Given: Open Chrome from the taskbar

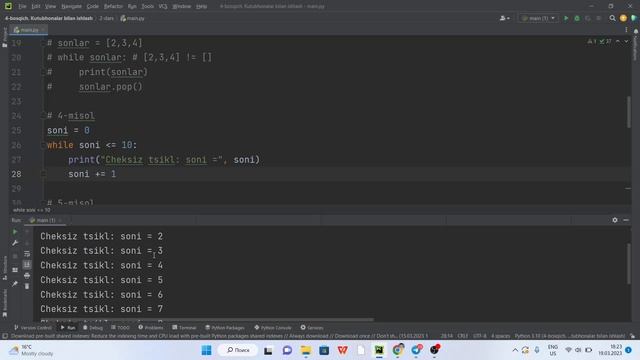Looking at the screenshot, I should [398, 350].
